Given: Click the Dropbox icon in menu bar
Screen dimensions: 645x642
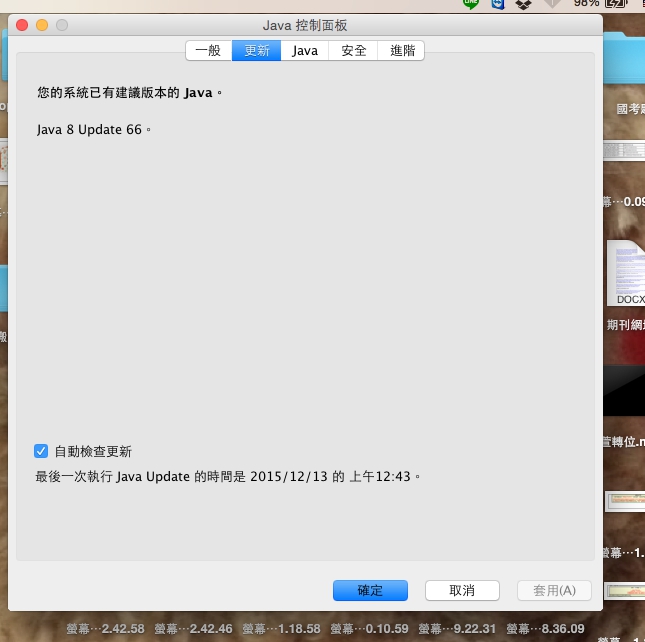Looking at the screenshot, I should pyautogui.click(x=523, y=4).
